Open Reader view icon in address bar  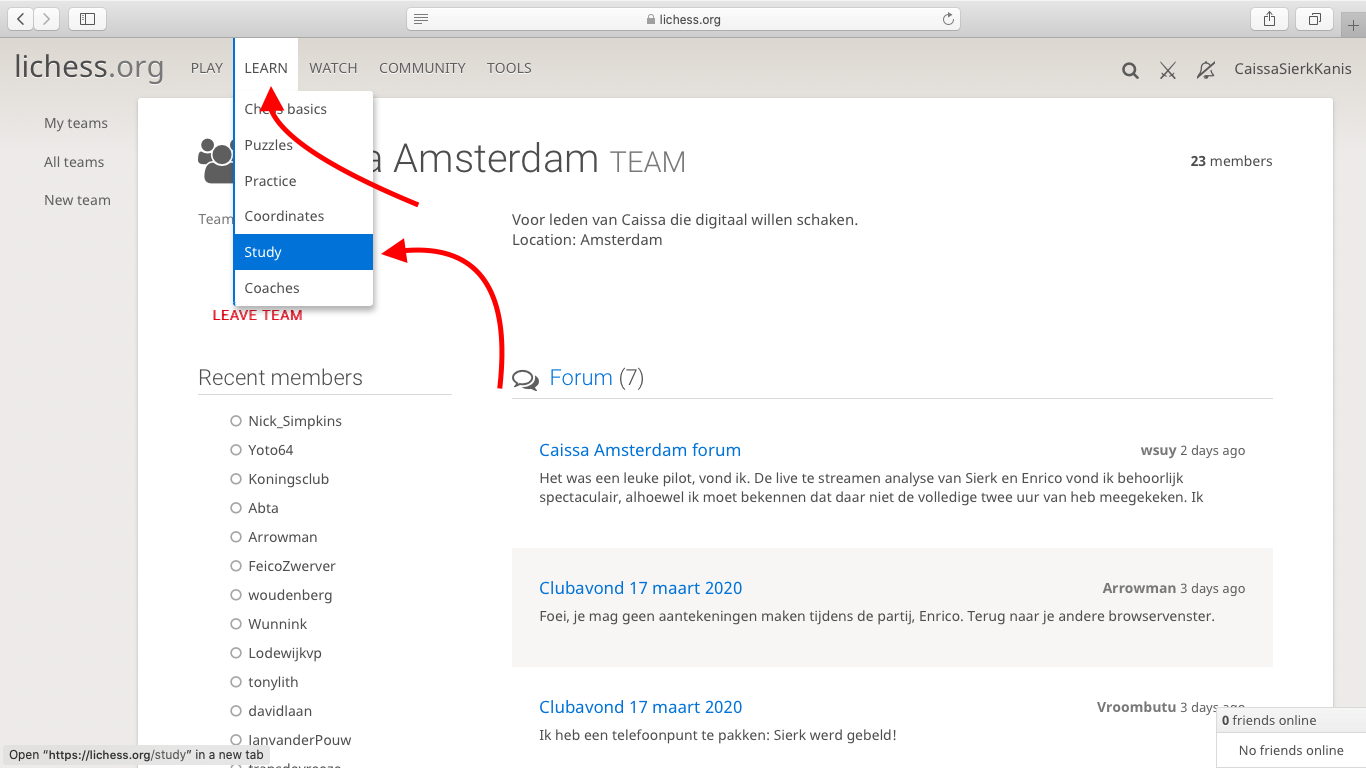pos(421,19)
